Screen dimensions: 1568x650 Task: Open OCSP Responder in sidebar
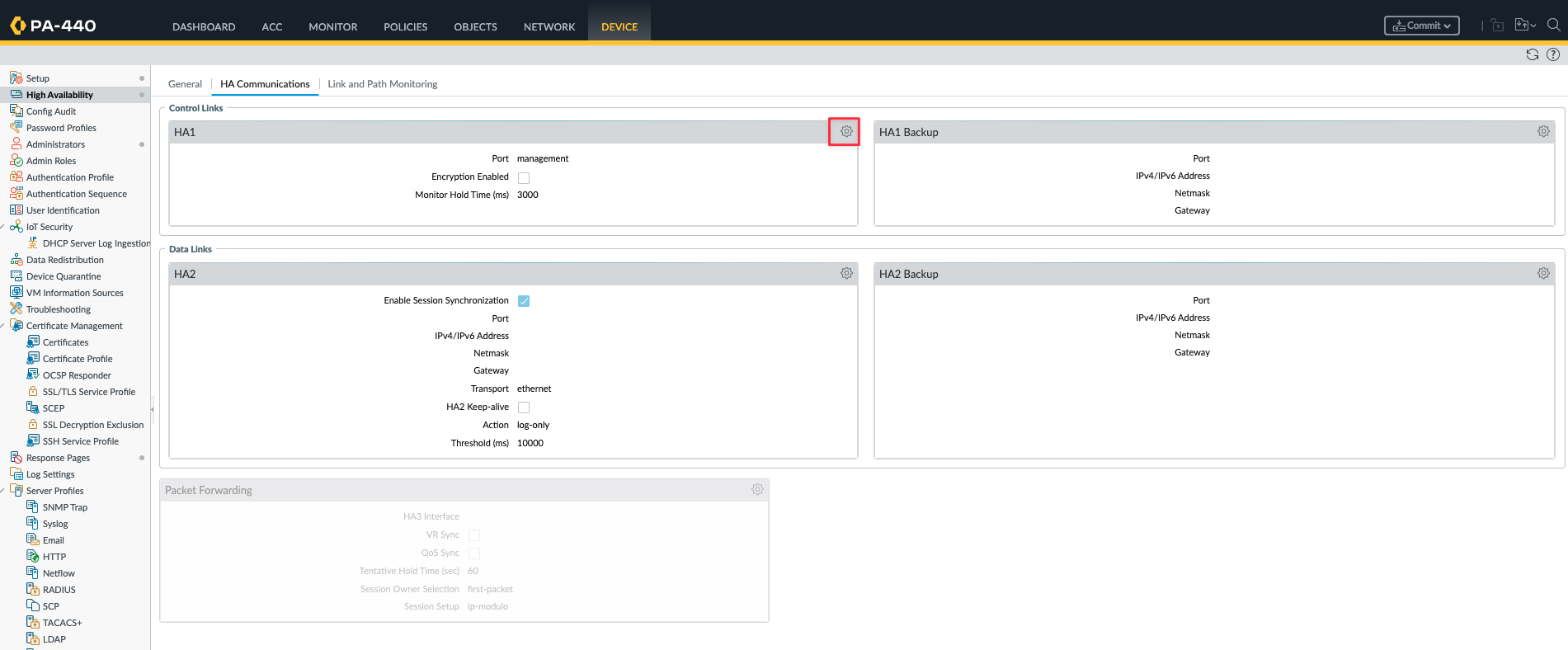tap(77, 375)
